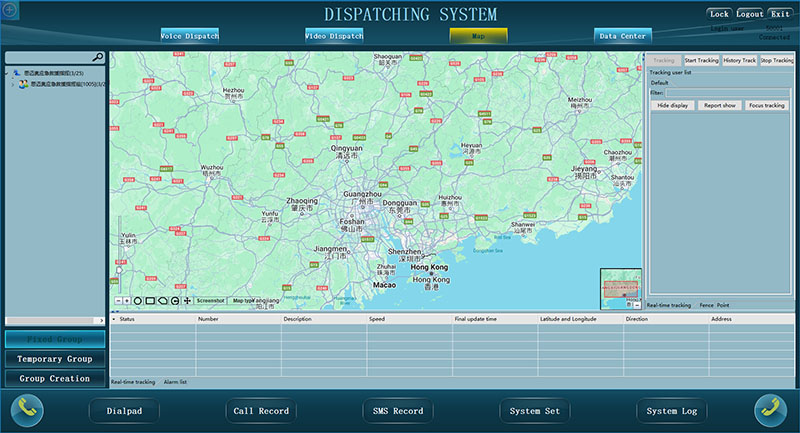Image resolution: width=800 pixels, height=433 pixels.
Task: Click the Start Tracking button
Action: point(702,60)
